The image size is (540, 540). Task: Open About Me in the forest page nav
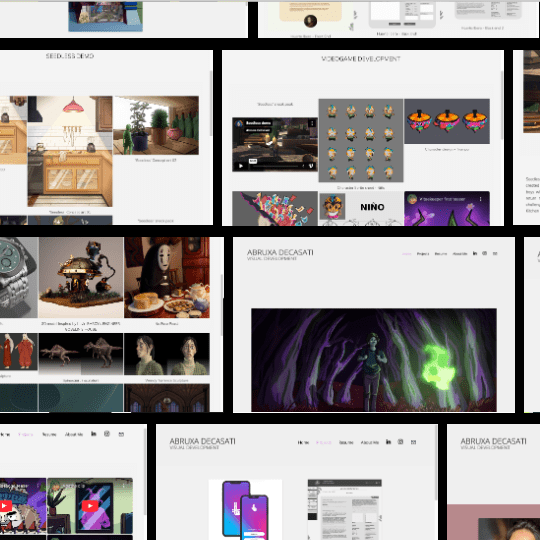(459, 254)
